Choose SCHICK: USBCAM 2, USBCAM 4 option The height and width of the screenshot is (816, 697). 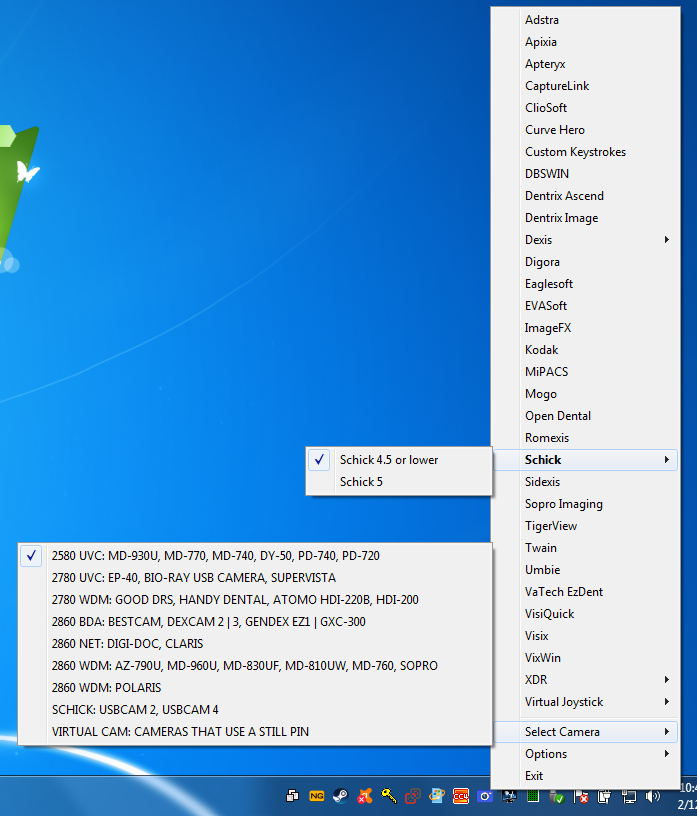click(x=255, y=710)
